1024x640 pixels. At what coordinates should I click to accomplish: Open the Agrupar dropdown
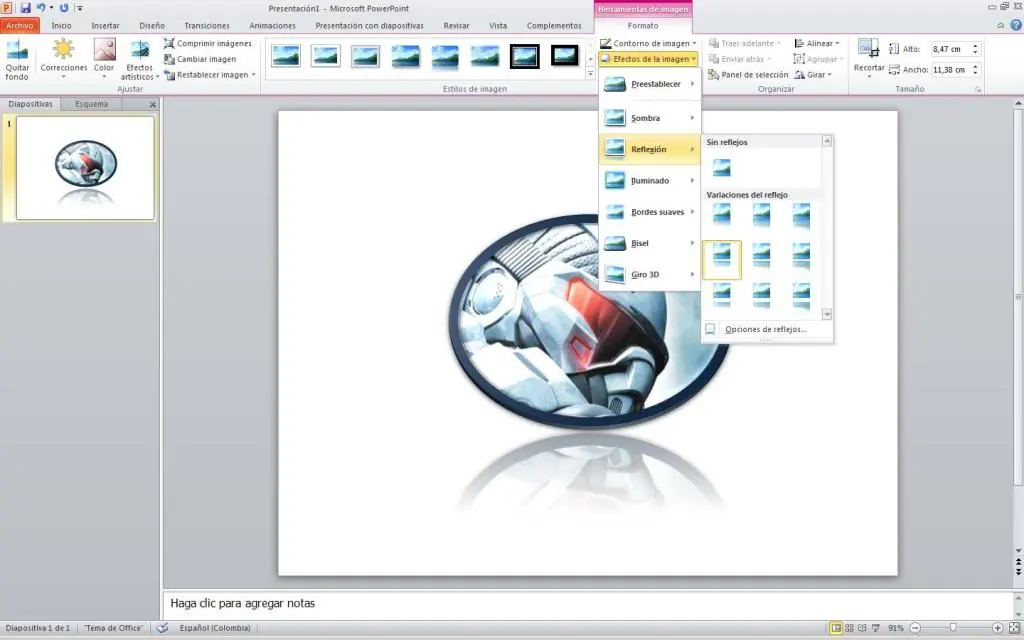click(817, 59)
